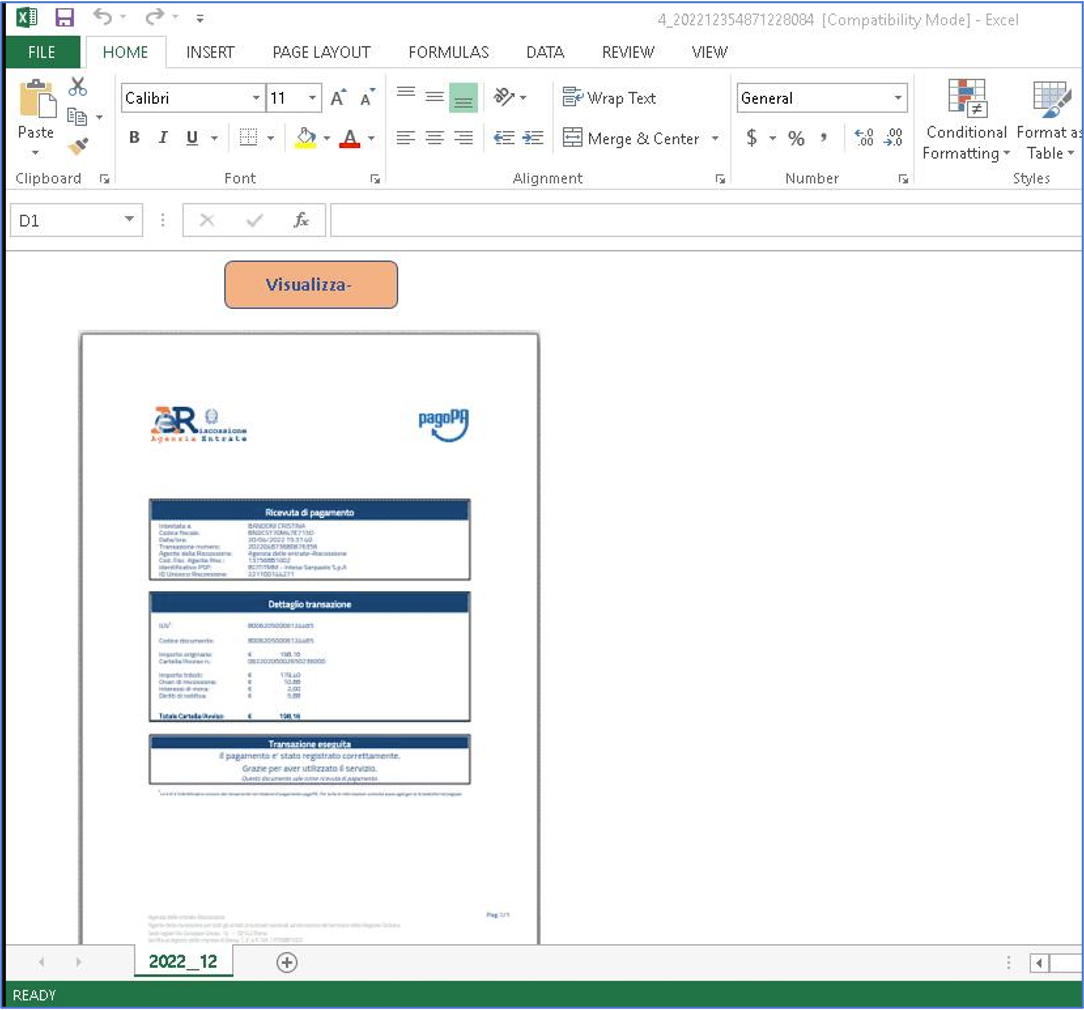
Task: Expand the General number format dropdown
Action: coord(897,97)
